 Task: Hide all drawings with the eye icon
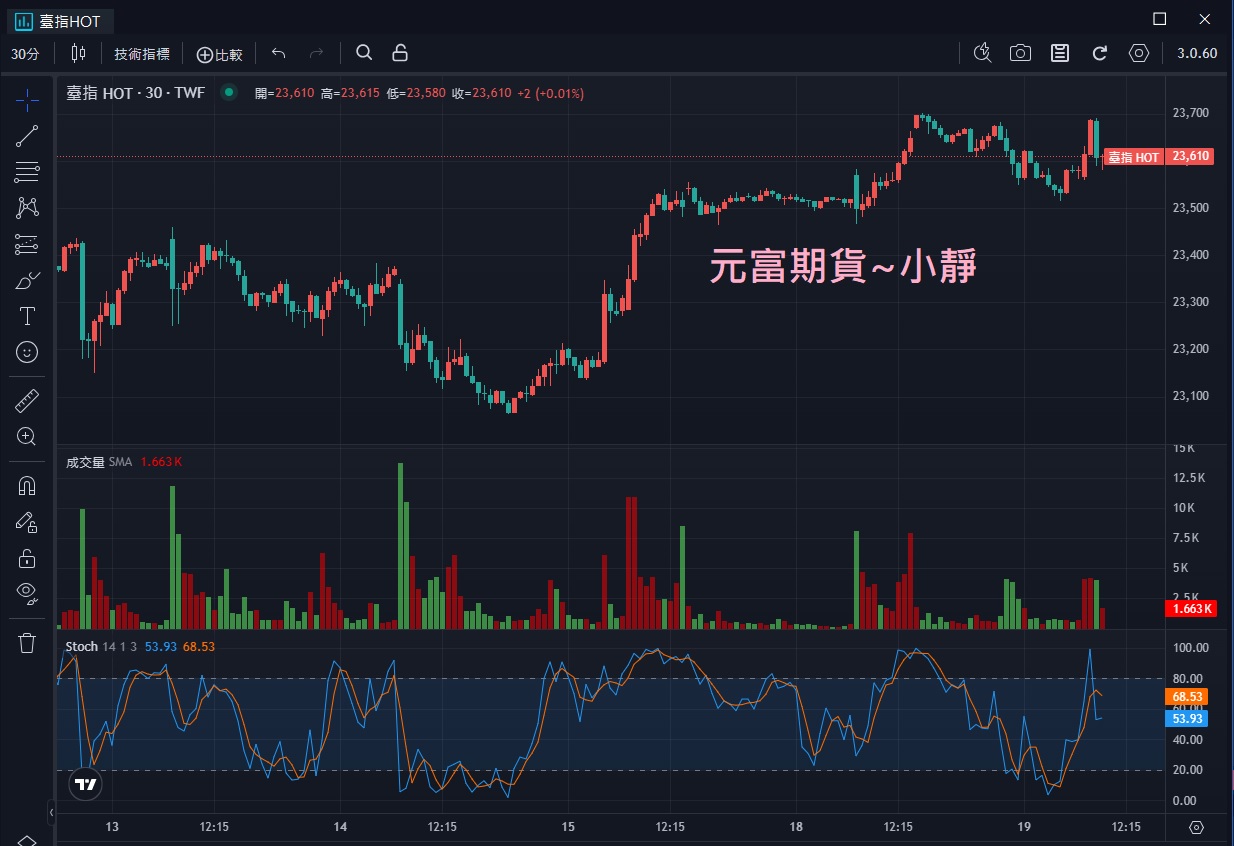[27, 593]
